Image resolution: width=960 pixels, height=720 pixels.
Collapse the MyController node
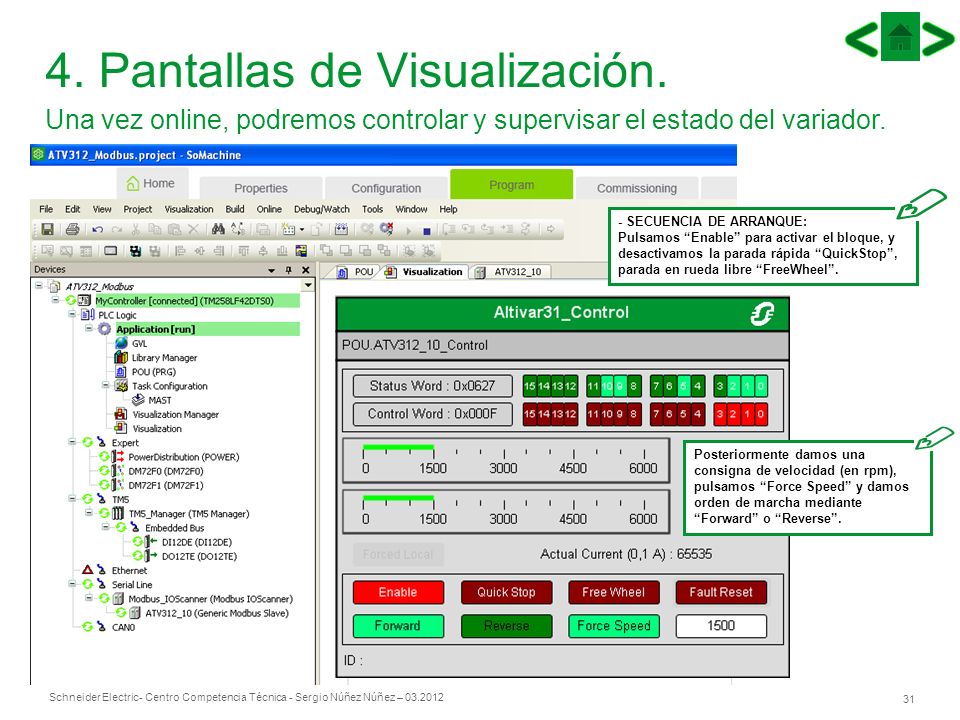coord(55,300)
